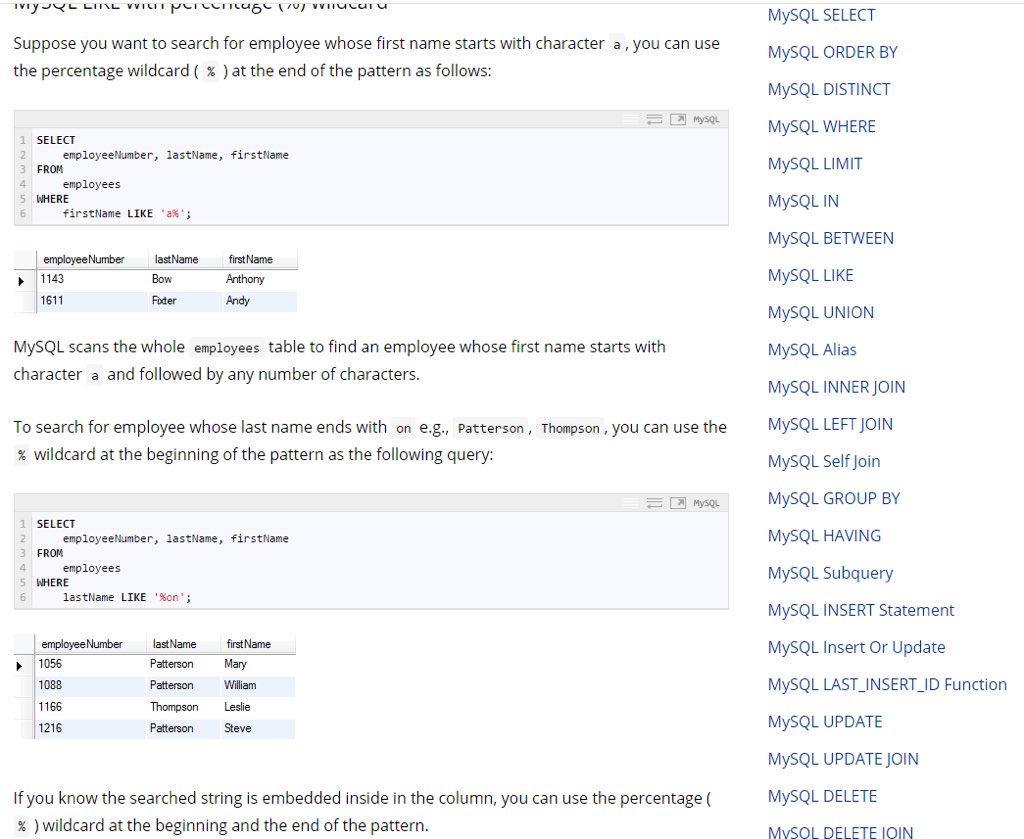Click the inline employees code word
Viewport: 1024px width, 839px height.
click(227, 348)
